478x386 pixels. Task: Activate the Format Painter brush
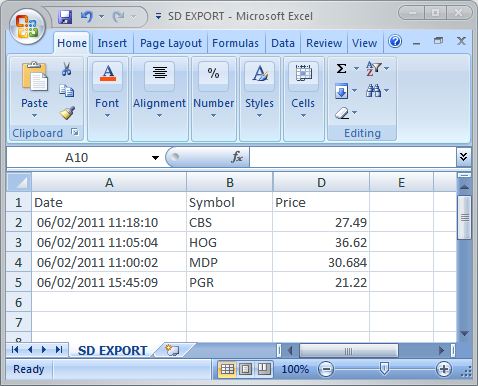coord(67,113)
